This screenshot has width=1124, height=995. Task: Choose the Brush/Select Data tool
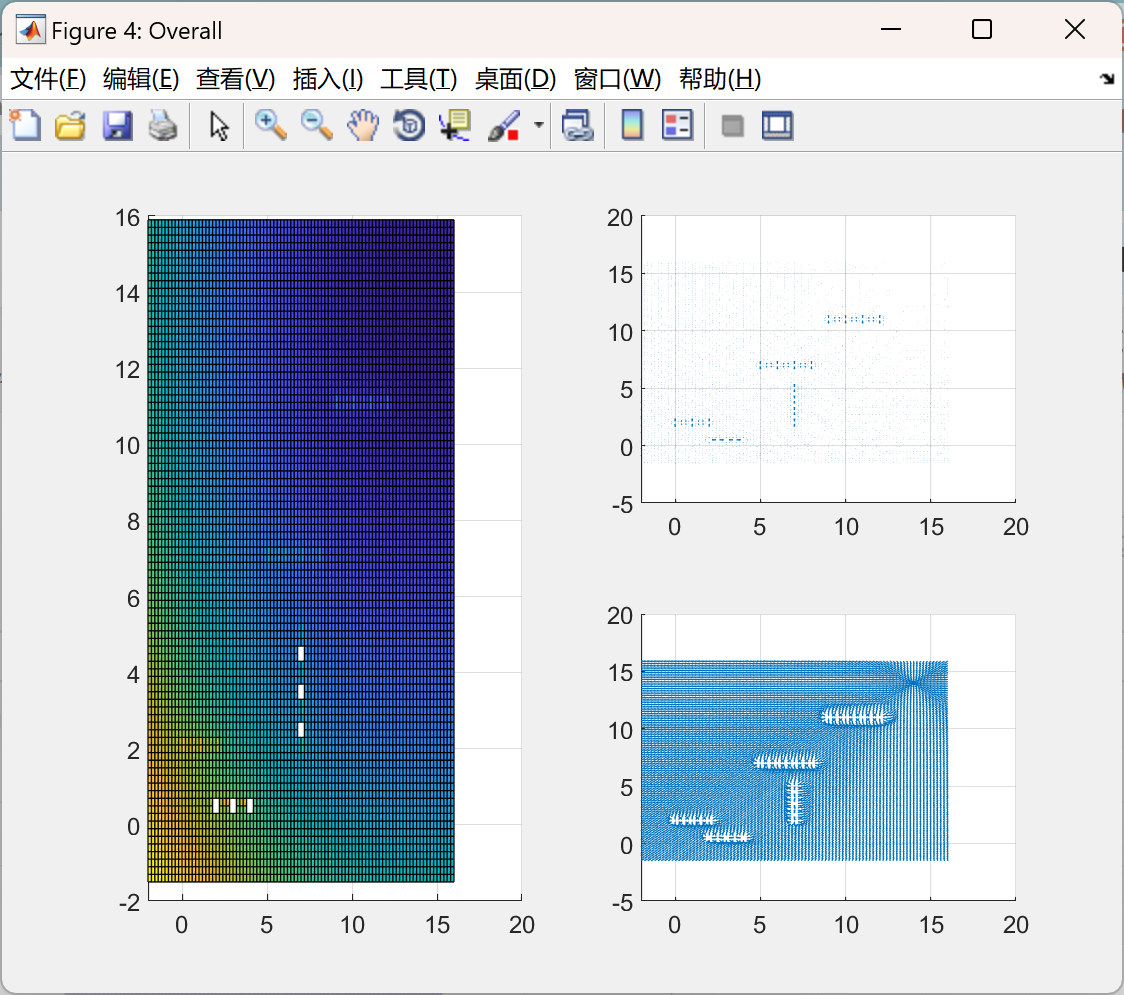coord(504,125)
